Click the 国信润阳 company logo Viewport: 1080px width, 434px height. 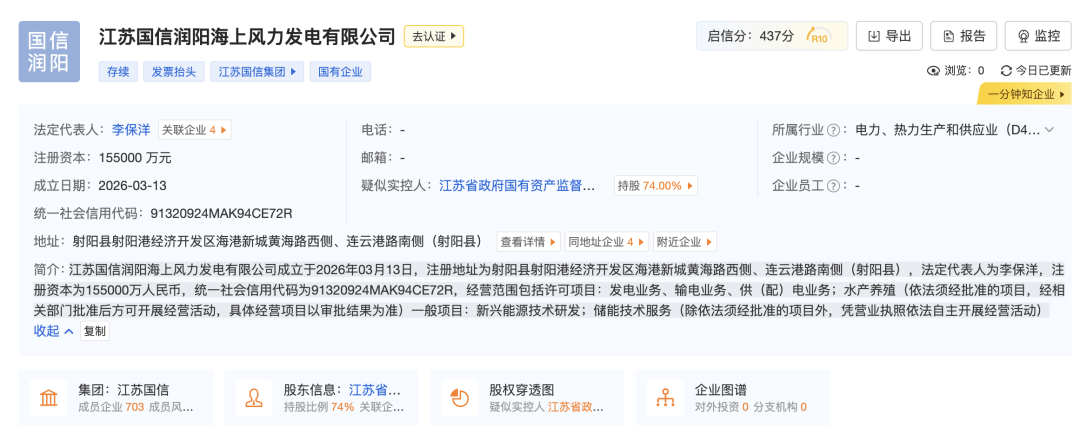pos(49,53)
